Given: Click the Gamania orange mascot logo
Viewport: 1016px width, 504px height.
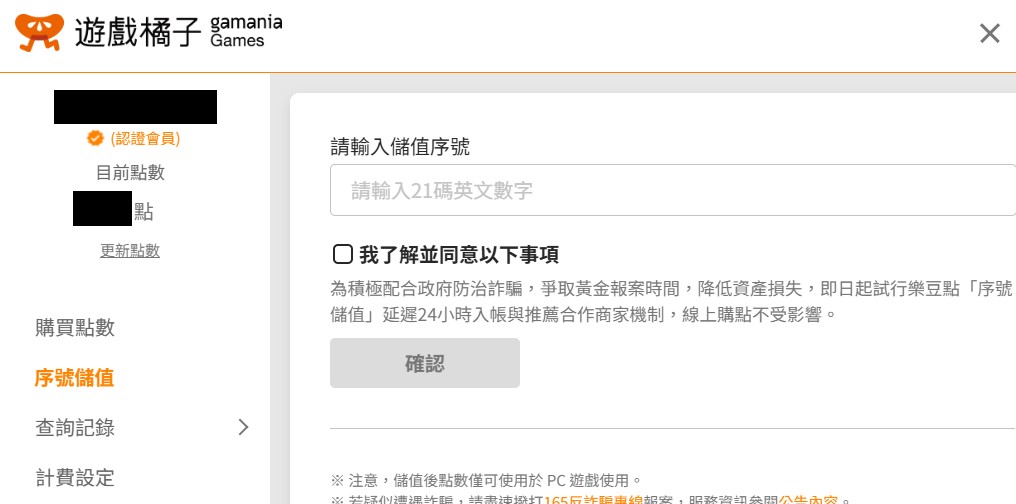Looking at the screenshot, I should [x=39, y=33].
